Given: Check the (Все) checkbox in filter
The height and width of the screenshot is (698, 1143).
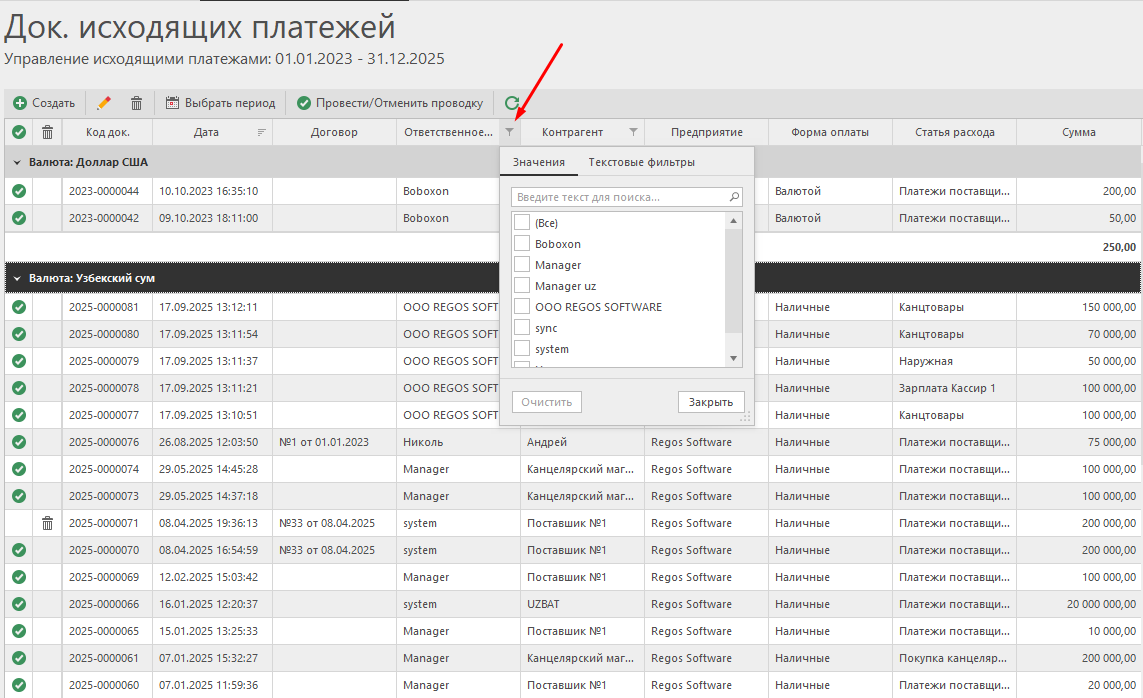Looking at the screenshot, I should pyautogui.click(x=522, y=222).
